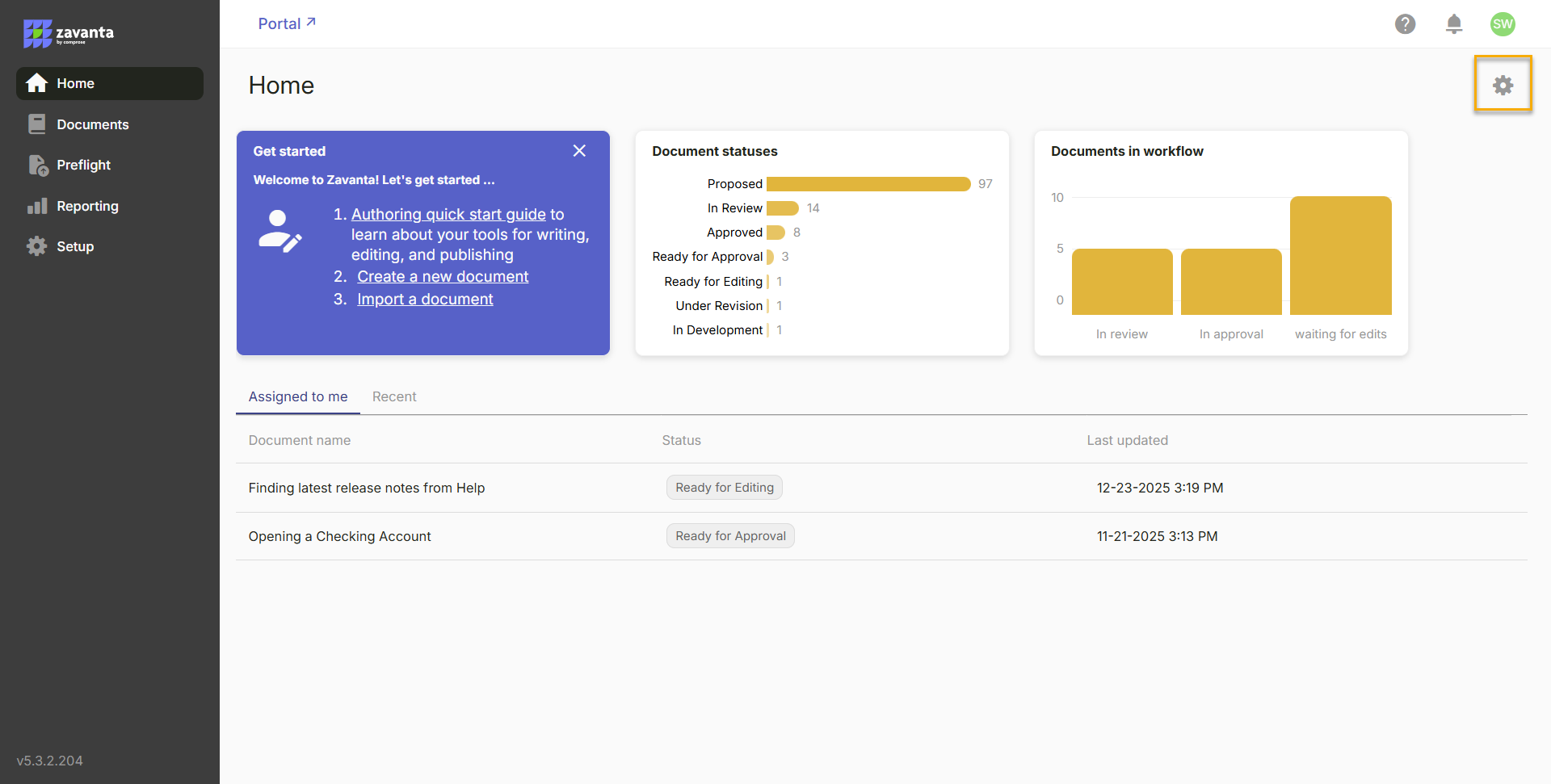Click the Proposed status bar

(868, 184)
